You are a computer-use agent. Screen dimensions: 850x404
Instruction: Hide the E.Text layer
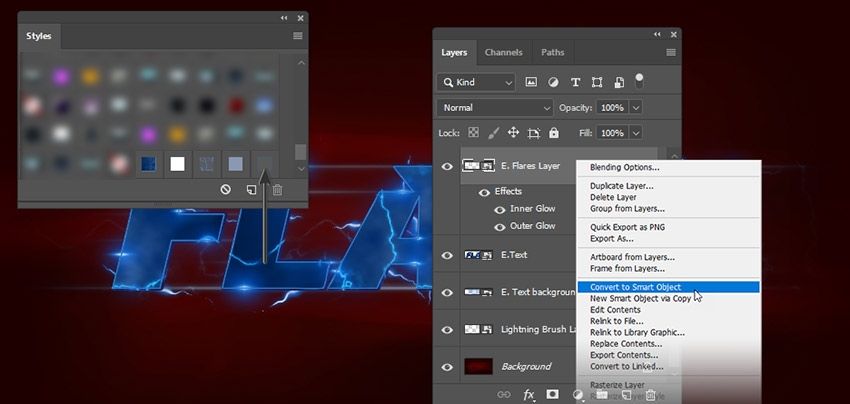point(447,255)
